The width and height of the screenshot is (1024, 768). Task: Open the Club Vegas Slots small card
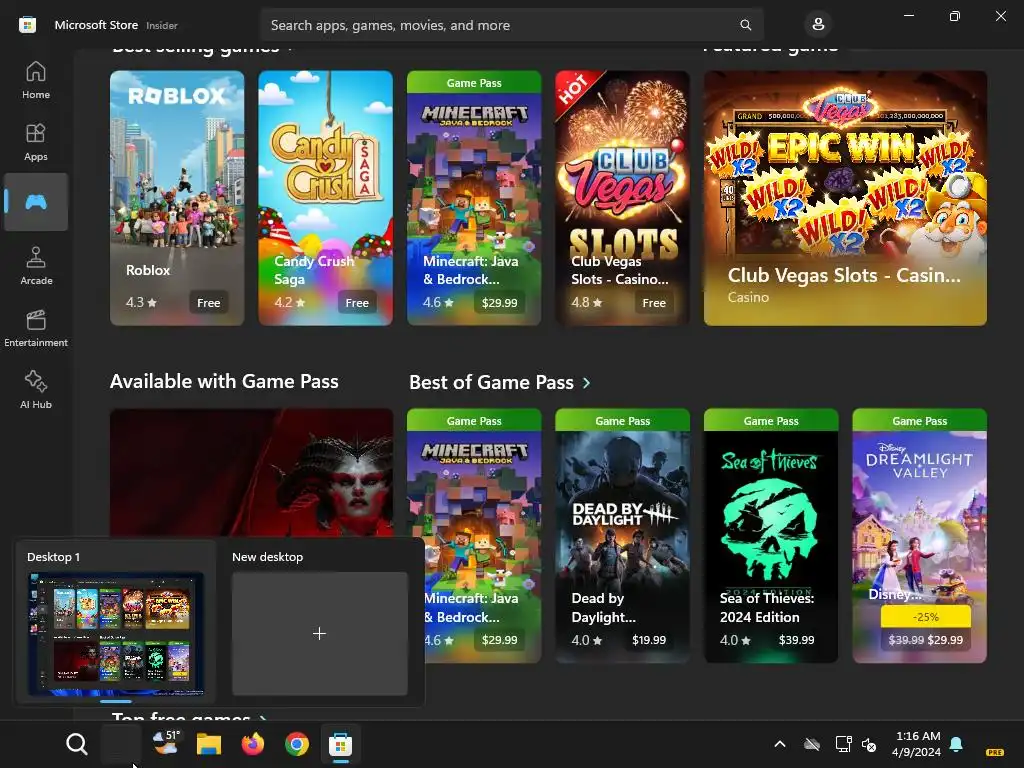[x=622, y=198]
